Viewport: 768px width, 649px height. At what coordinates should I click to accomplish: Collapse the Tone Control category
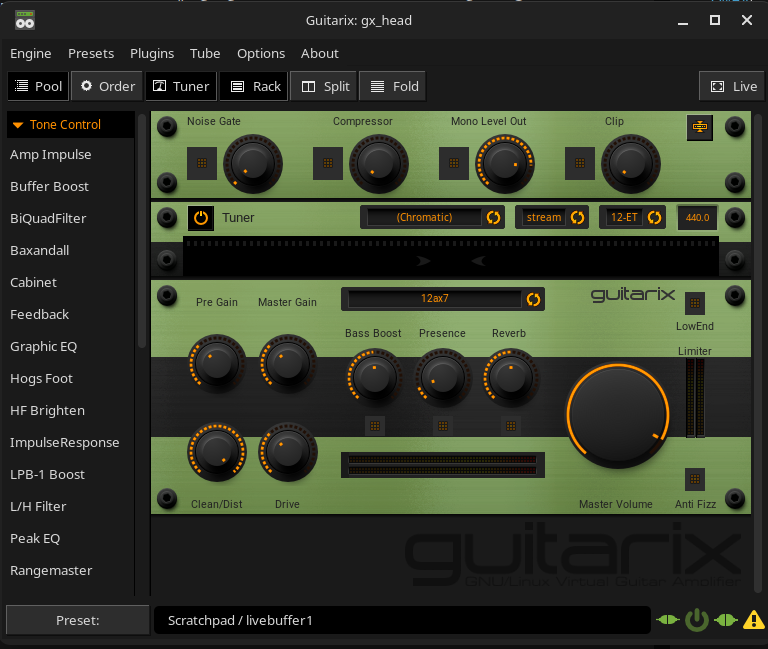(x=71, y=124)
